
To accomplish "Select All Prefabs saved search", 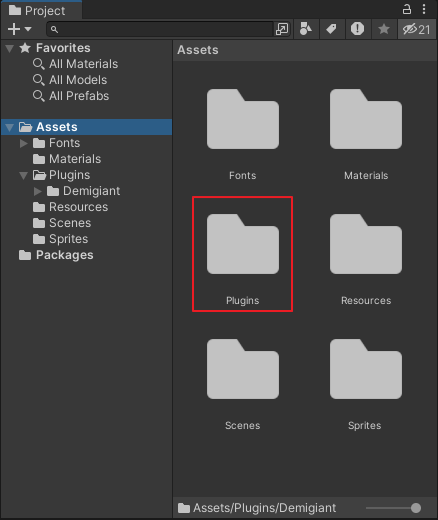I will (x=79, y=96).
